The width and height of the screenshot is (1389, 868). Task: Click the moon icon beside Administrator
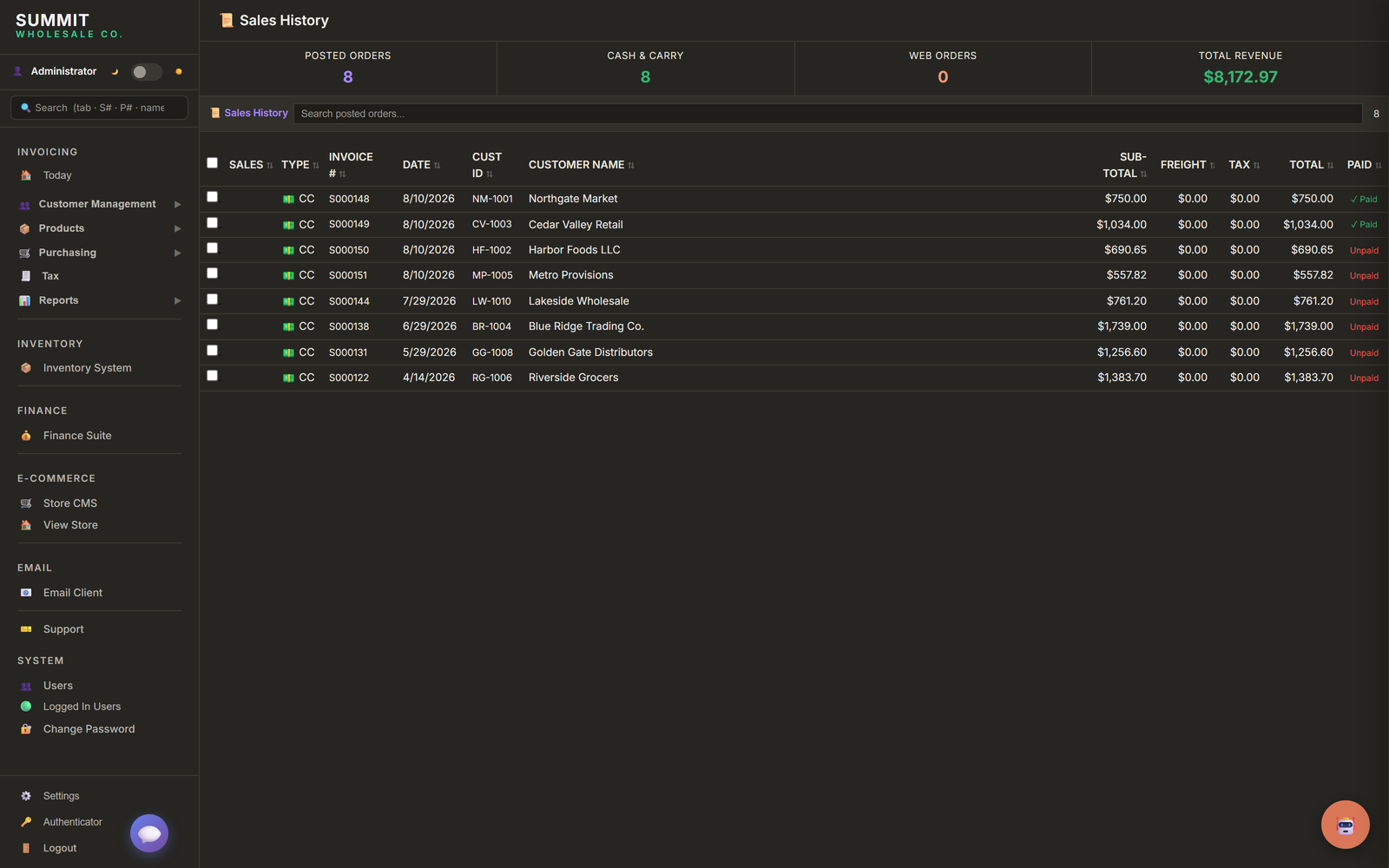115,72
